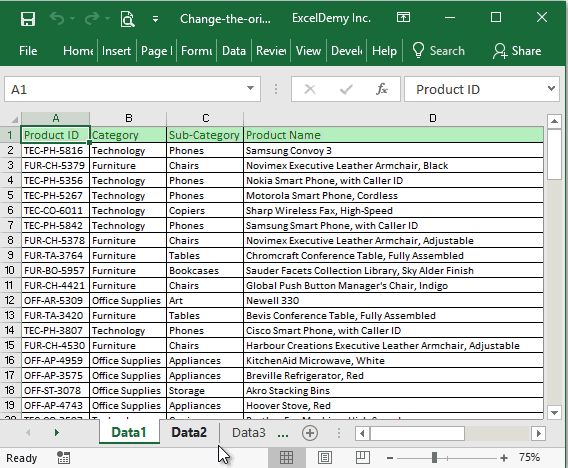Click the Cancel X icon in formula bar
The height and width of the screenshot is (468, 568).
310,89
